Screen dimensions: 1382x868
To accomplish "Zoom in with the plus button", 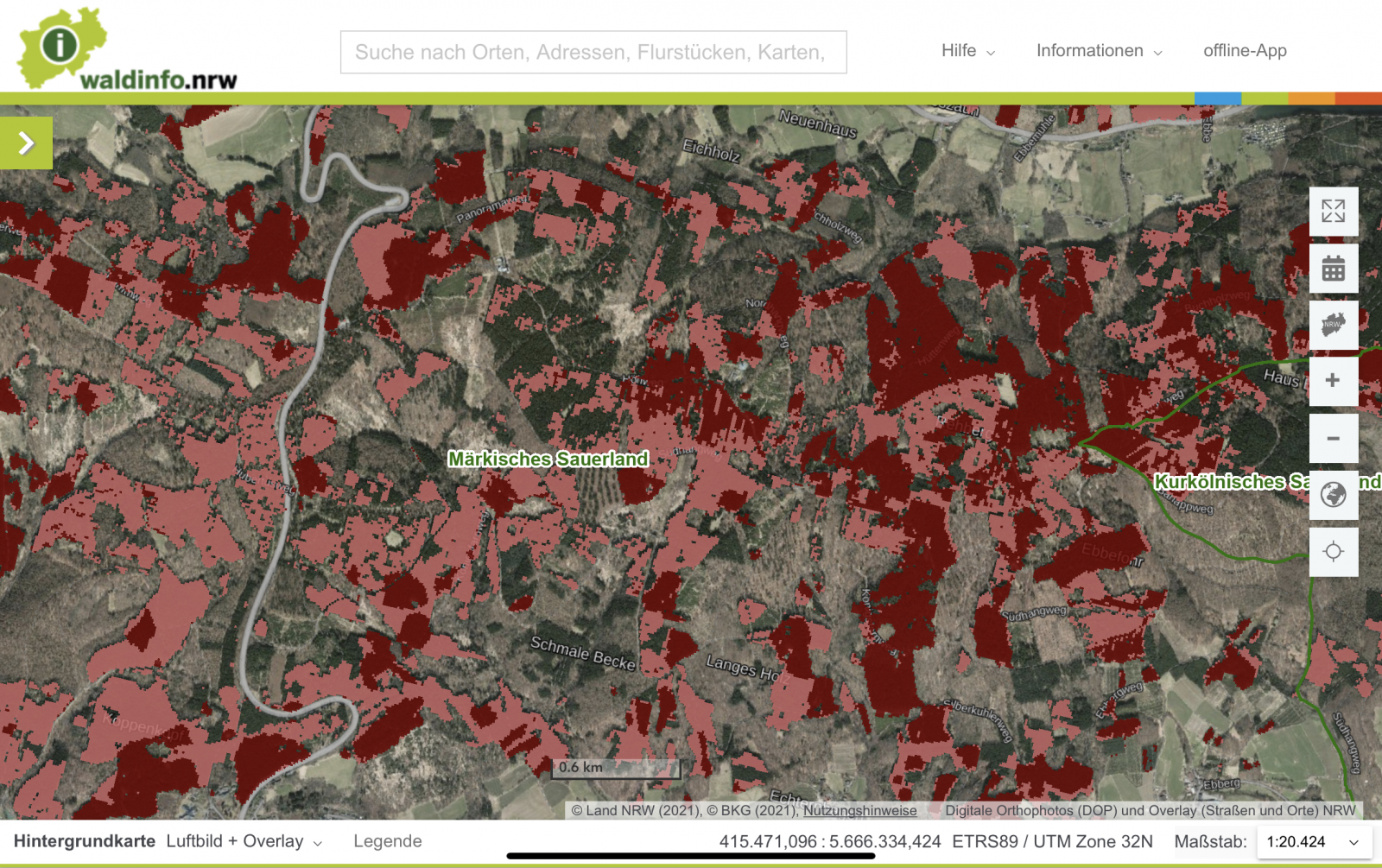I will (x=1333, y=381).
